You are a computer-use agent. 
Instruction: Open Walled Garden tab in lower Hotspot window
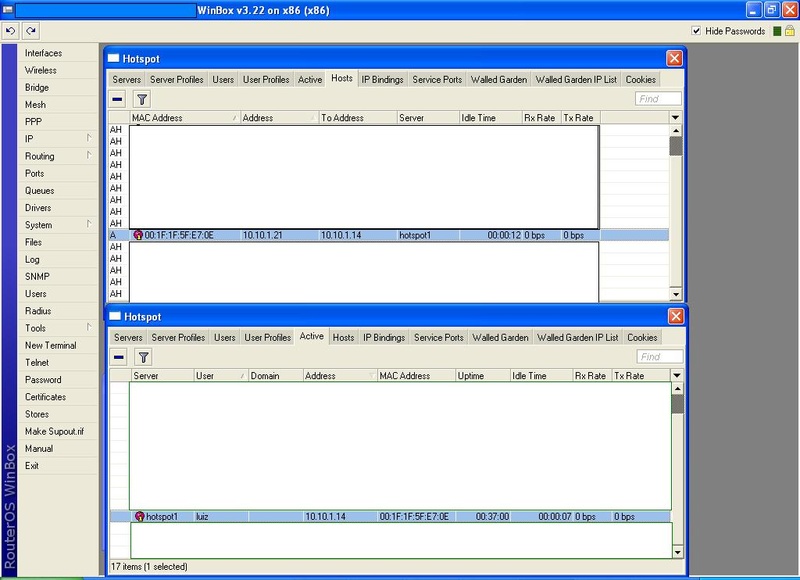[x=500, y=337]
